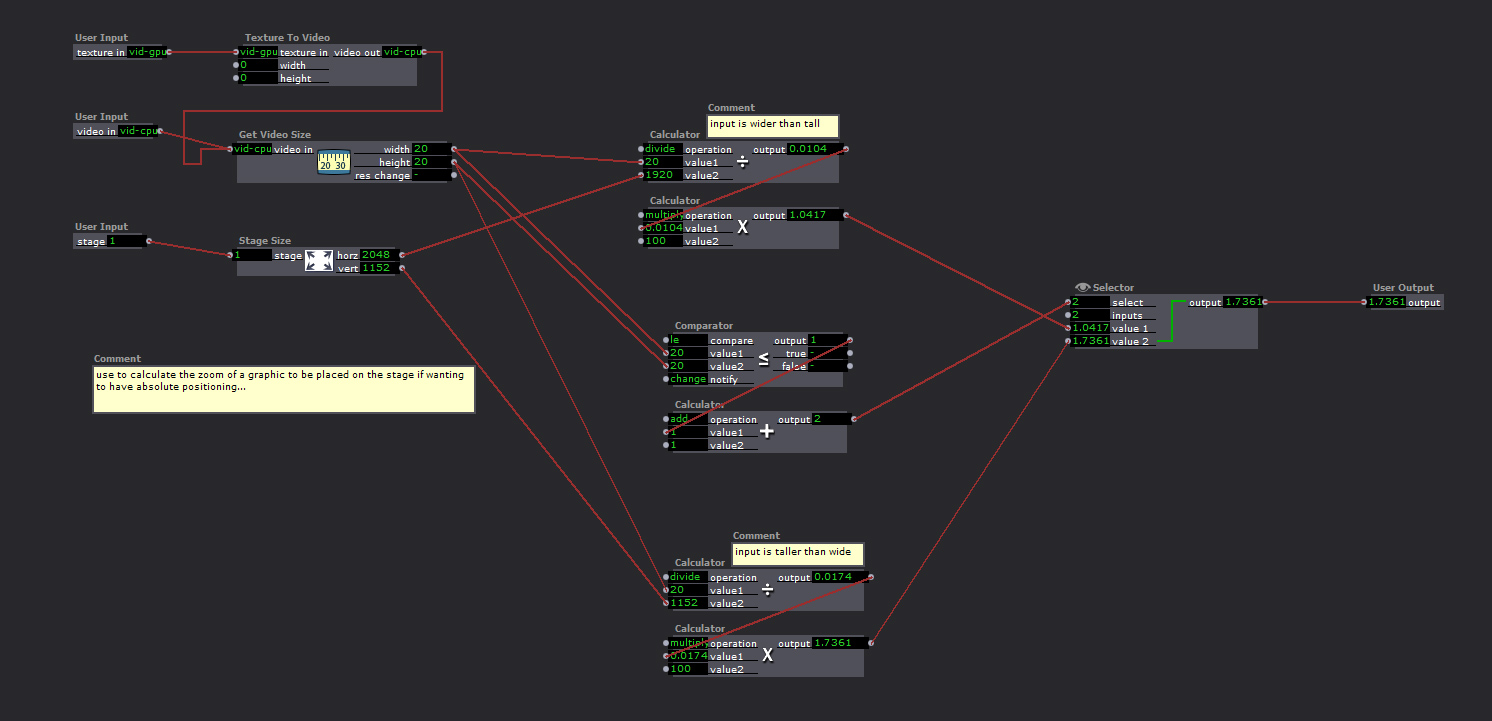Viewport: 1492px width, 721px height.
Task: Click the Stage Size actor title
Action: coord(265,241)
